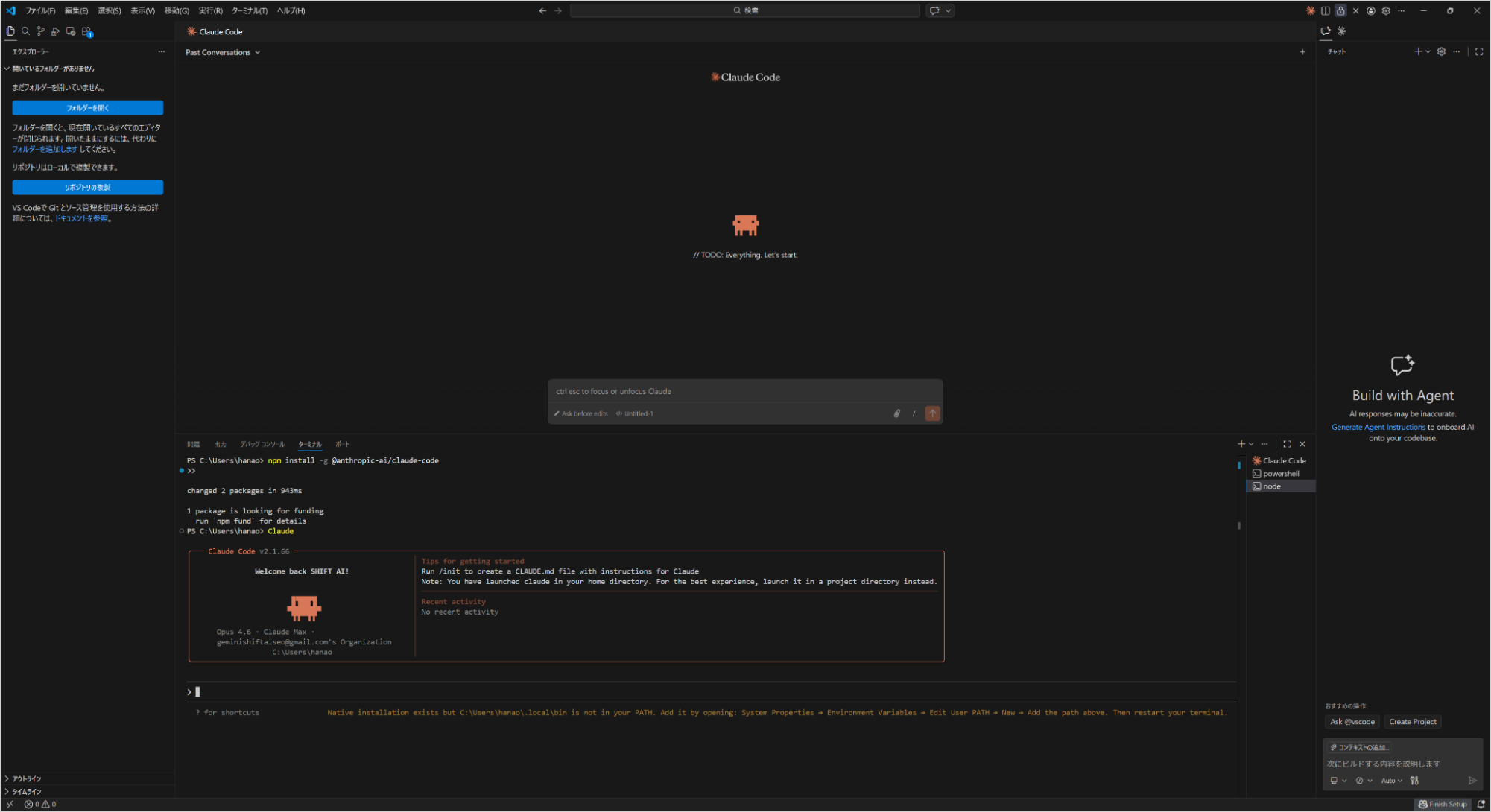Select the Claude Code spark tab in secondary sidebar
The height and width of the screenshot is (812, 1491).
[1342, 31]
